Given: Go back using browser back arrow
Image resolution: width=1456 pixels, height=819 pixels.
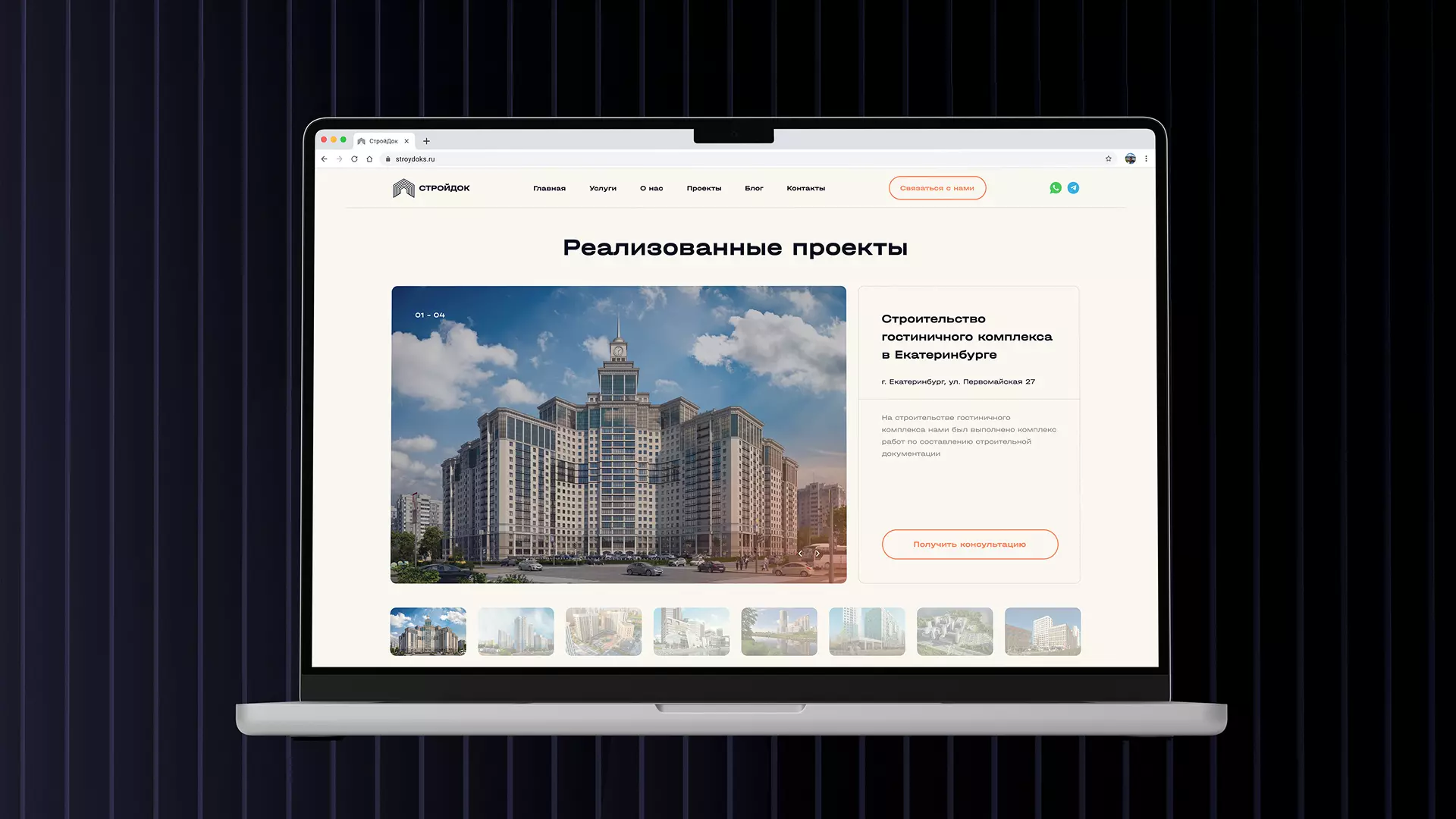Looking at the screenshot, I should tap(325, 159).
